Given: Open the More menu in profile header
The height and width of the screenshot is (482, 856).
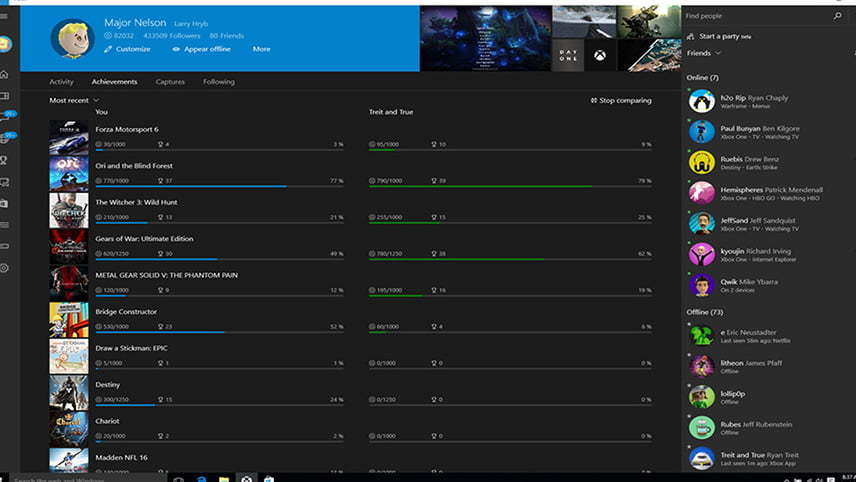Looking at the screenshot, I should click(261, 49).
